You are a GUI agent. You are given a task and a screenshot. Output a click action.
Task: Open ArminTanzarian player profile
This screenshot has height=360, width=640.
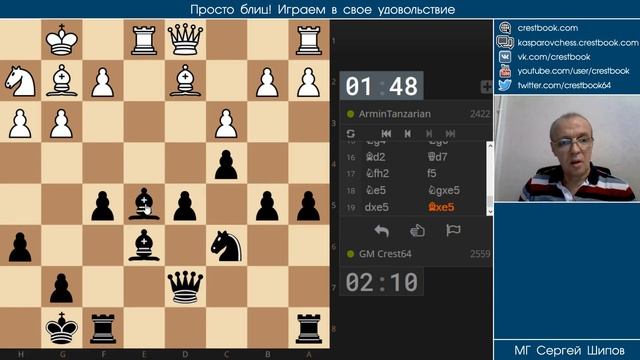click(395, 114)
